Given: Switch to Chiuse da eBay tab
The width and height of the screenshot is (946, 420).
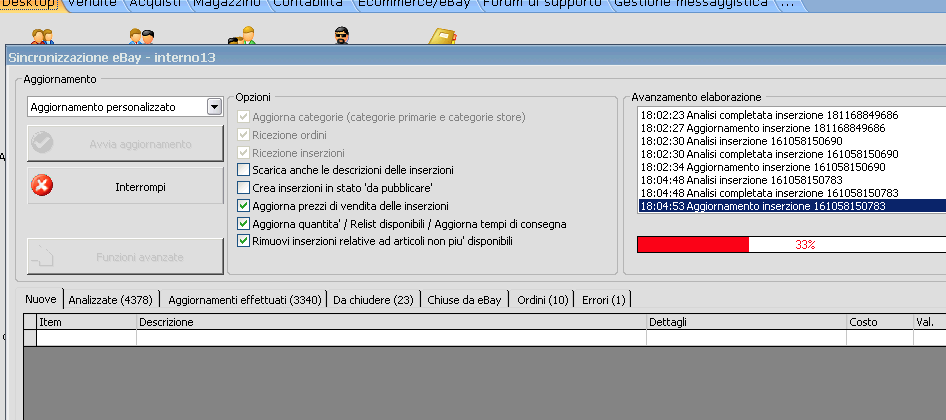Looking at the screenshot, I should [x=464, y=299].
